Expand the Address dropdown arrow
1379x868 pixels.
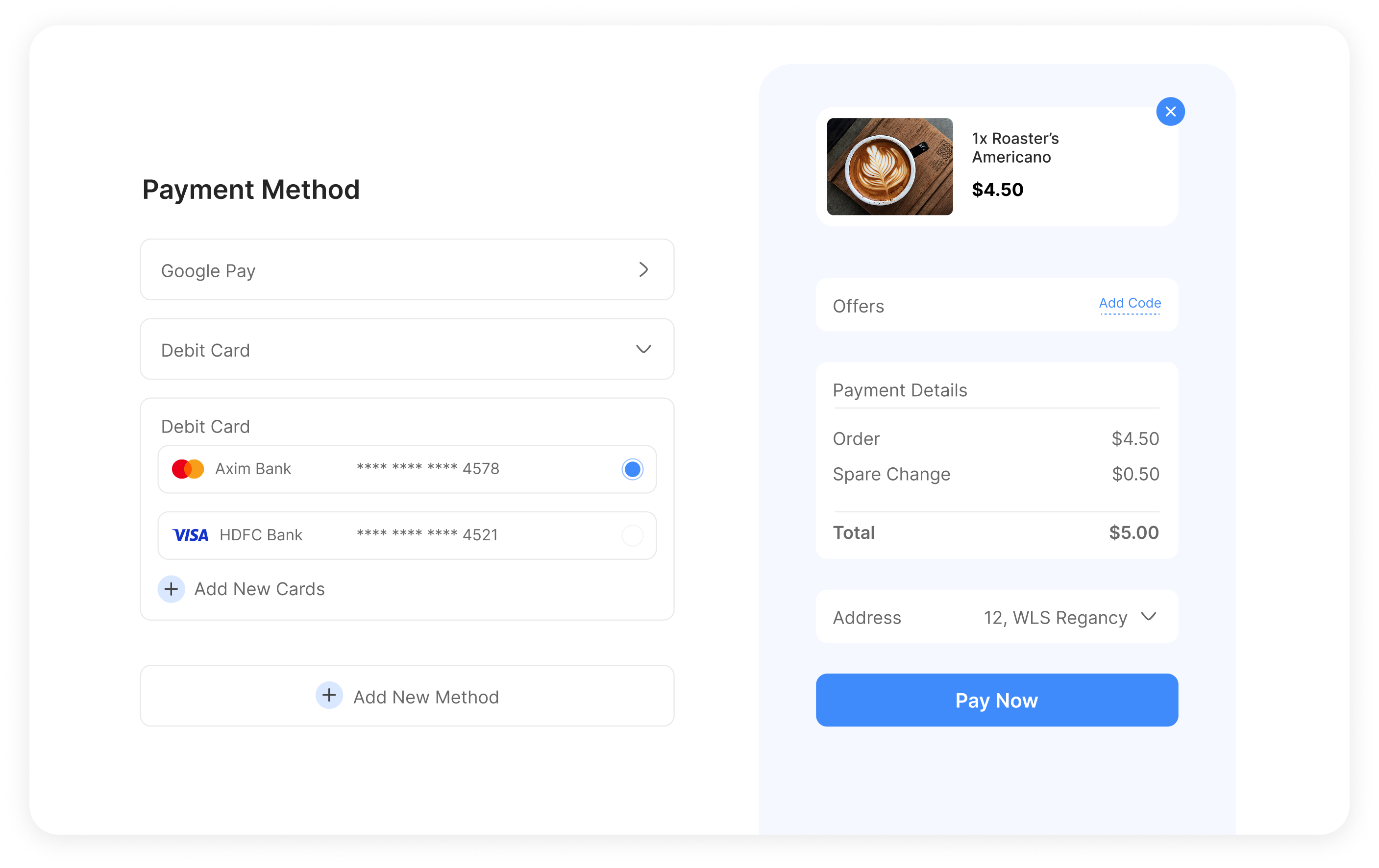1148,617
